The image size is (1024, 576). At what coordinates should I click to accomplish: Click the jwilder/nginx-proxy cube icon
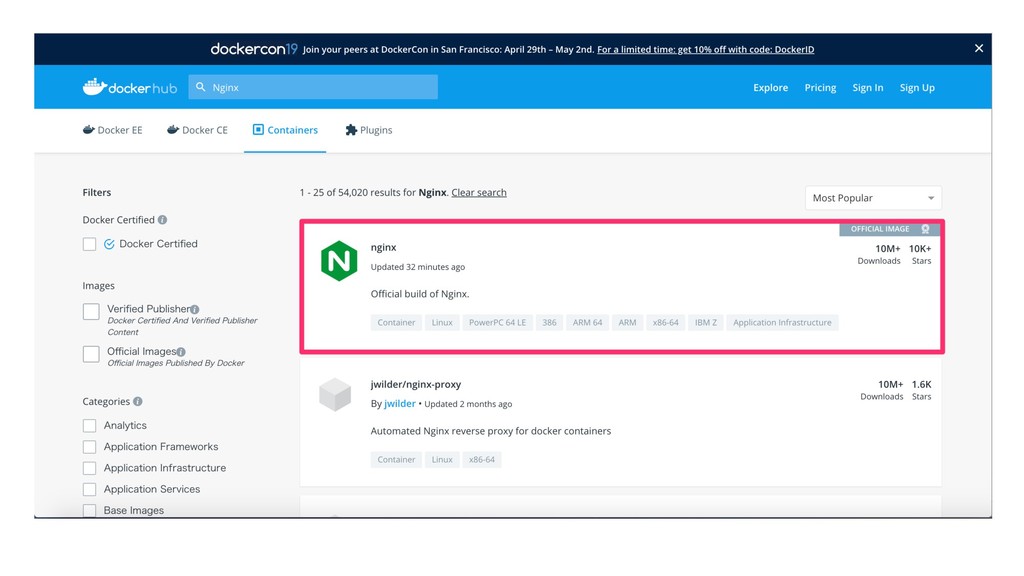[335, 394]
